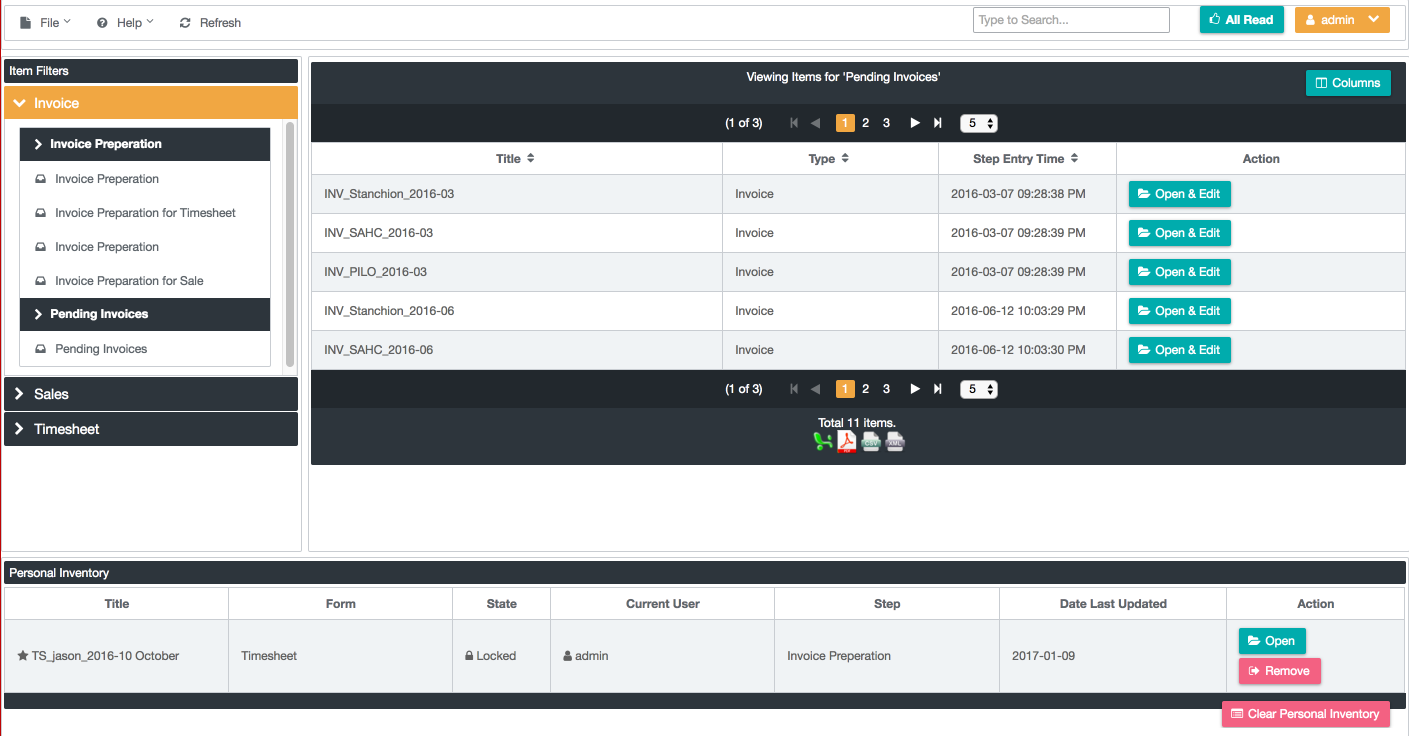
Task: Open & Edit INV_SAHC_2016-03
Action: click(x=1180, y=233)
